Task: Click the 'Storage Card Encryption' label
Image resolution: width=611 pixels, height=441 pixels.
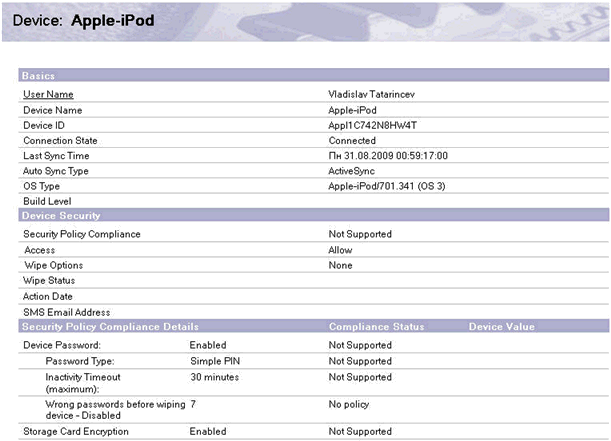Action: [x=76, y=432]
